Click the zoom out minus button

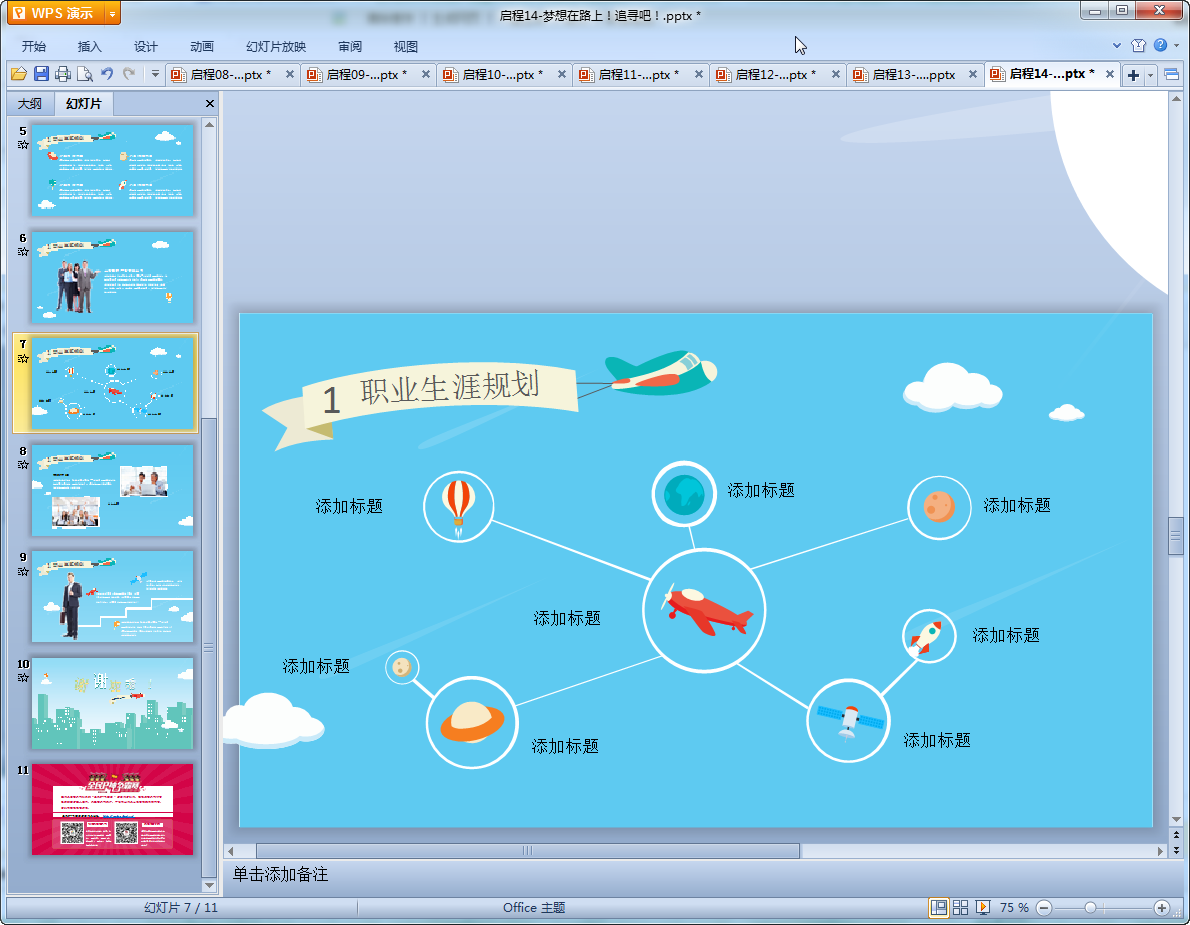(1044, 907)
